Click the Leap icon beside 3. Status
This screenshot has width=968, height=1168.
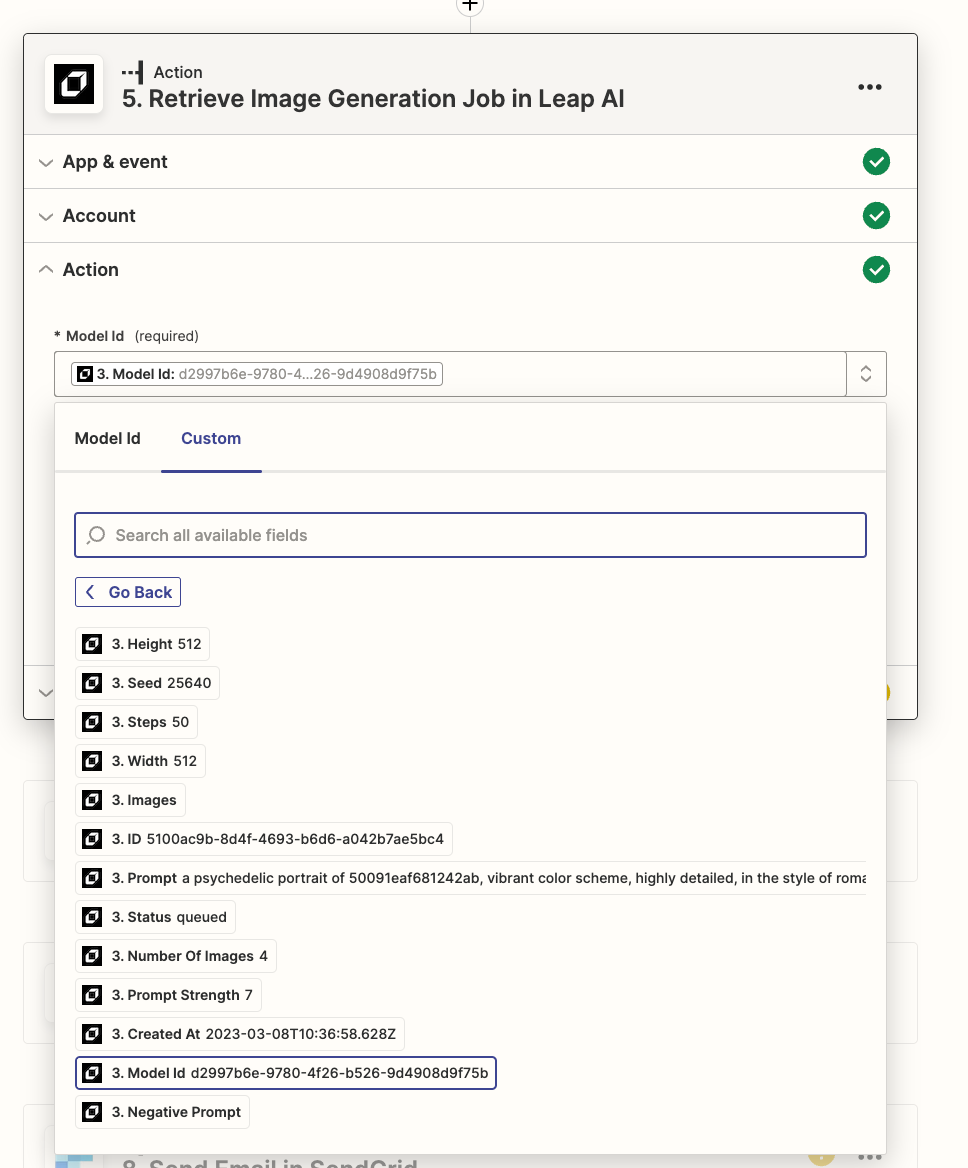click(x=92, y=917)
